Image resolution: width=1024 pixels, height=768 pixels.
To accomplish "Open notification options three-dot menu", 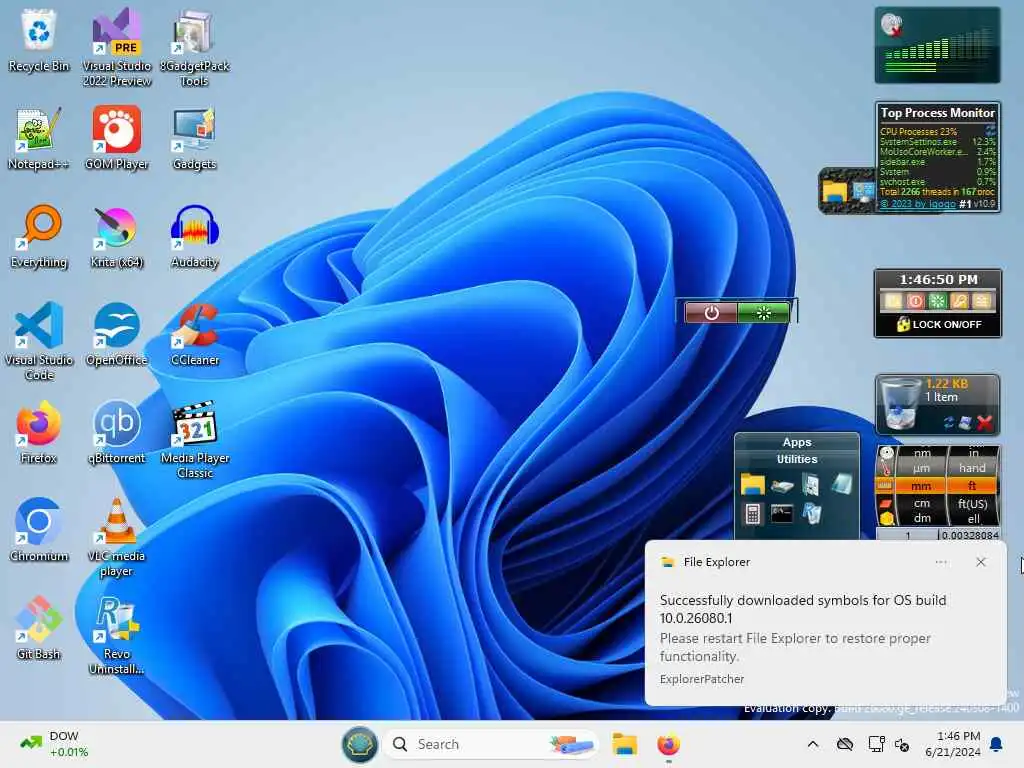I will coord(941,562).
